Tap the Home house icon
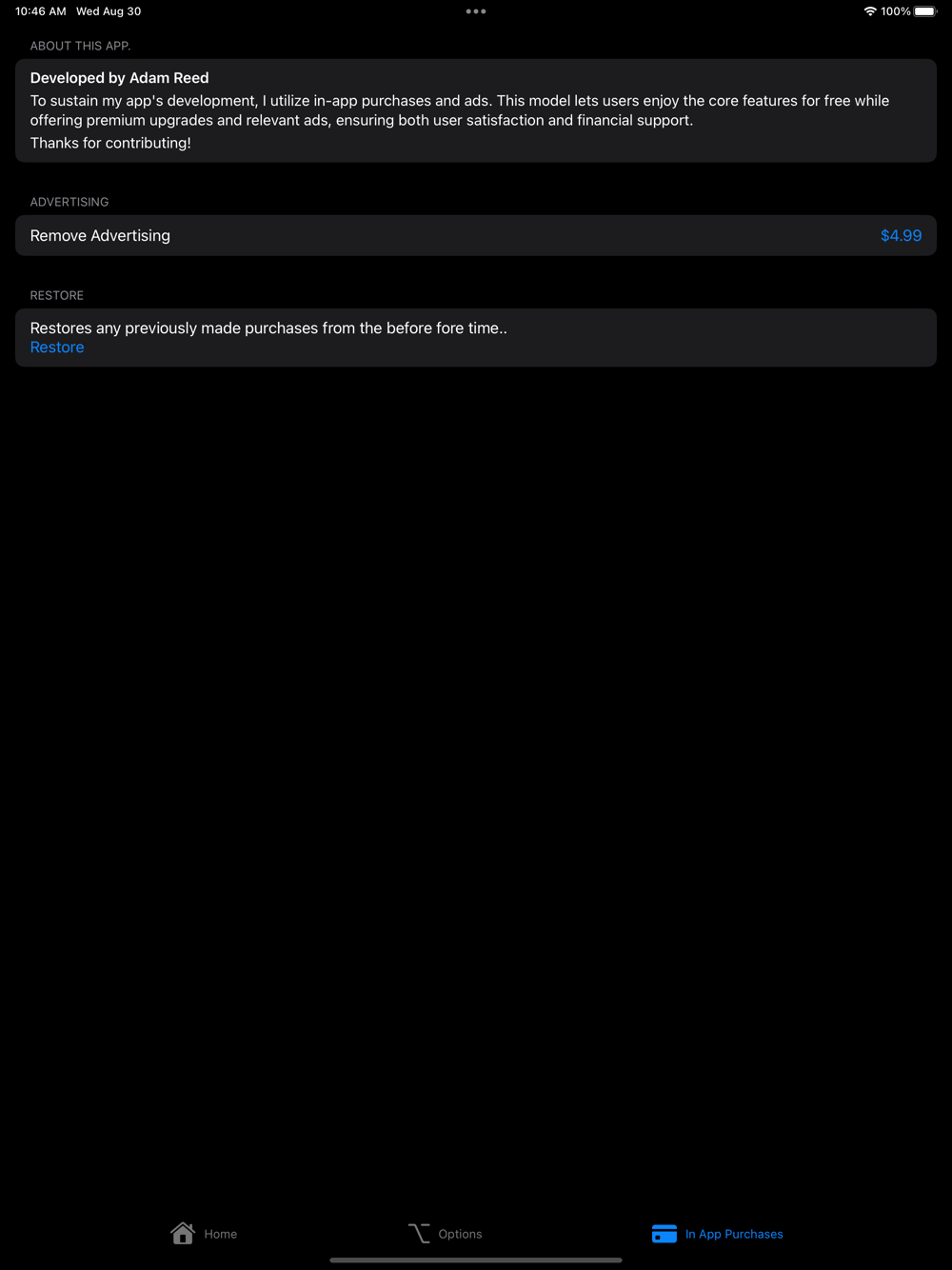Image resolution: width=952 pixels, height=1270 pixels. click(183, 1233)
